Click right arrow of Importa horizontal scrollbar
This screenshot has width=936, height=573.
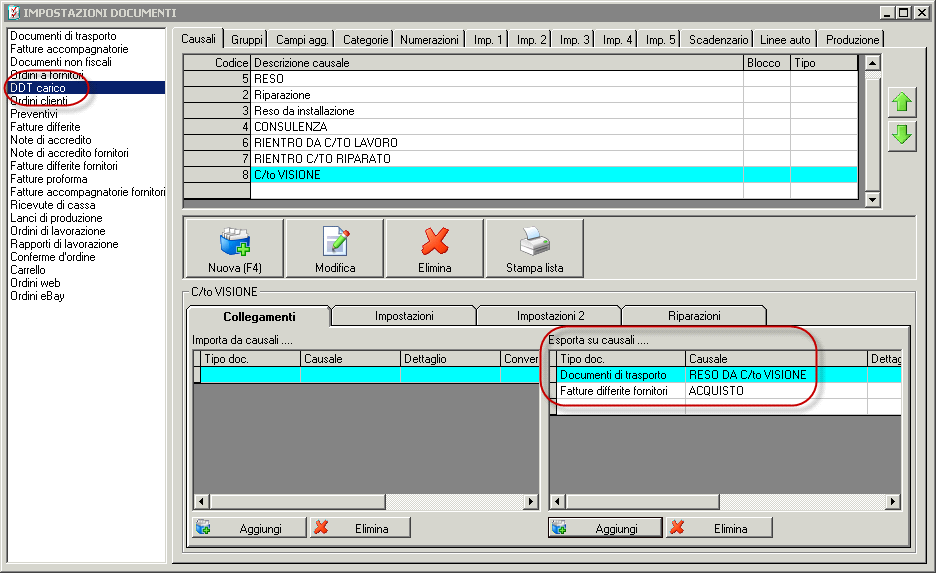click(x=530, y=501)
